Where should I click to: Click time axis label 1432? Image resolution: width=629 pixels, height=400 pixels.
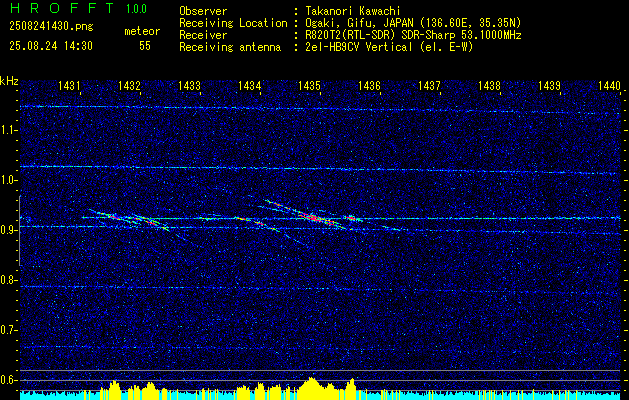129,85
